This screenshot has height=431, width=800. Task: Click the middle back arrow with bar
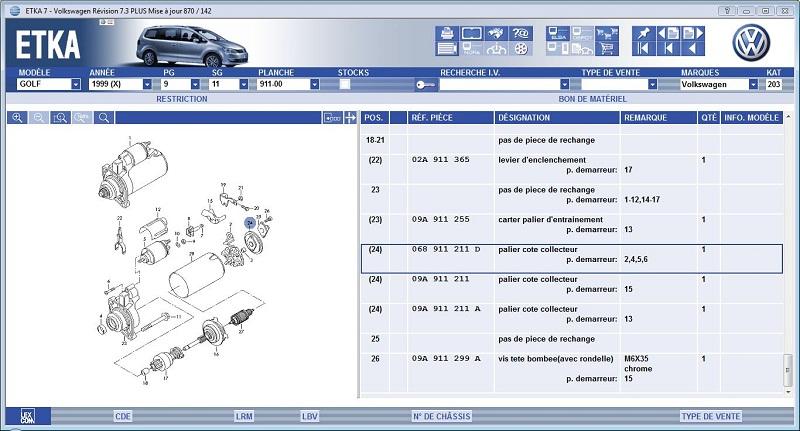pos(668,48)
